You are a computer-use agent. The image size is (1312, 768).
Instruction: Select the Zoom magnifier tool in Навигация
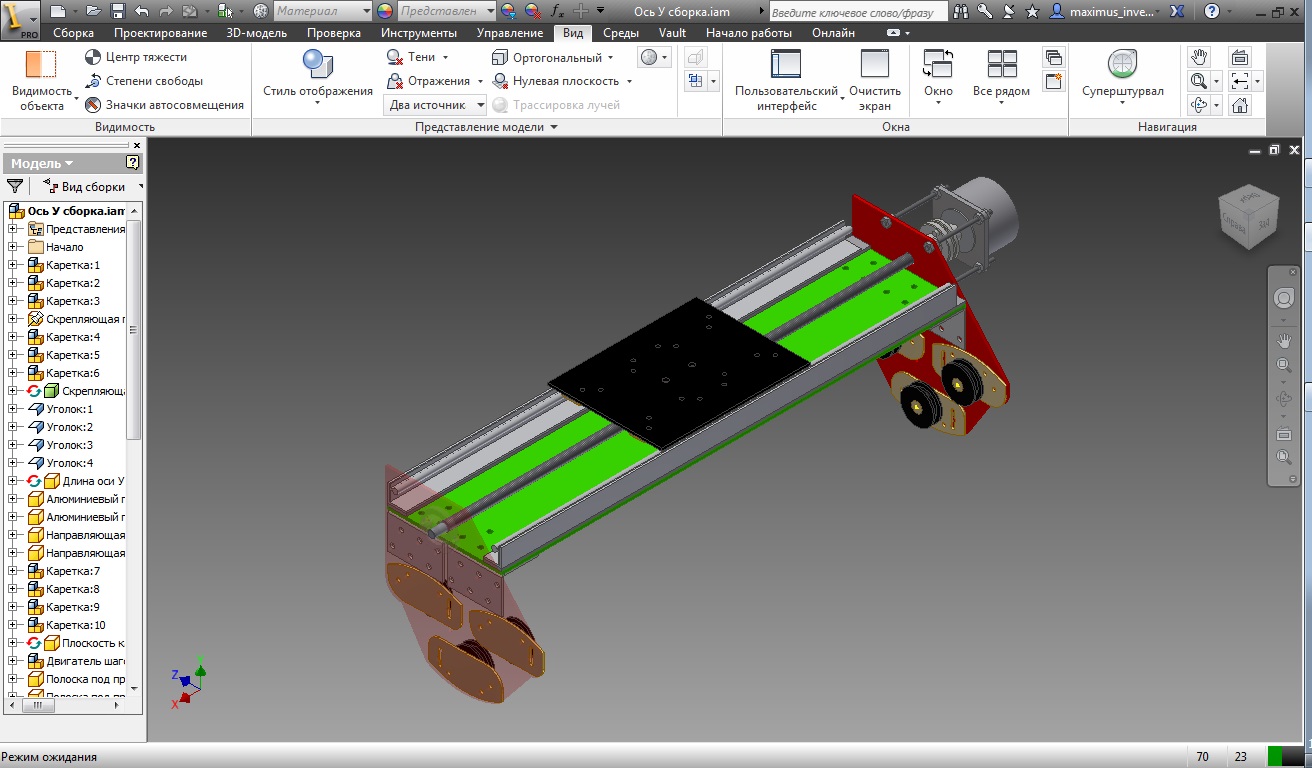[1199, 81]
